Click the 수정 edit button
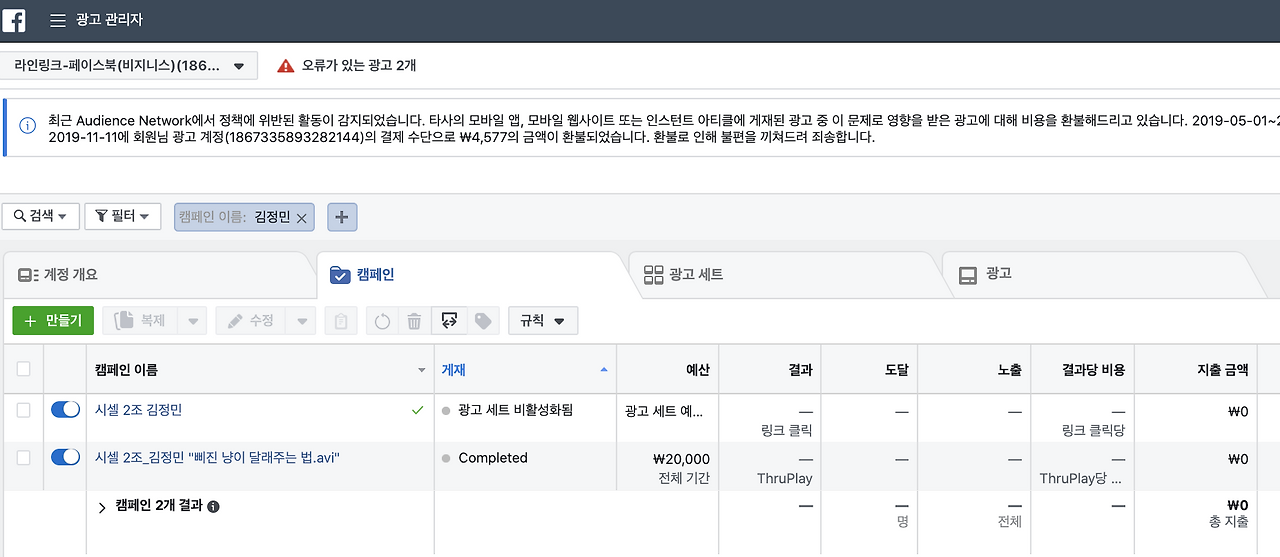1280x557 pixels. tap(250, 321)
